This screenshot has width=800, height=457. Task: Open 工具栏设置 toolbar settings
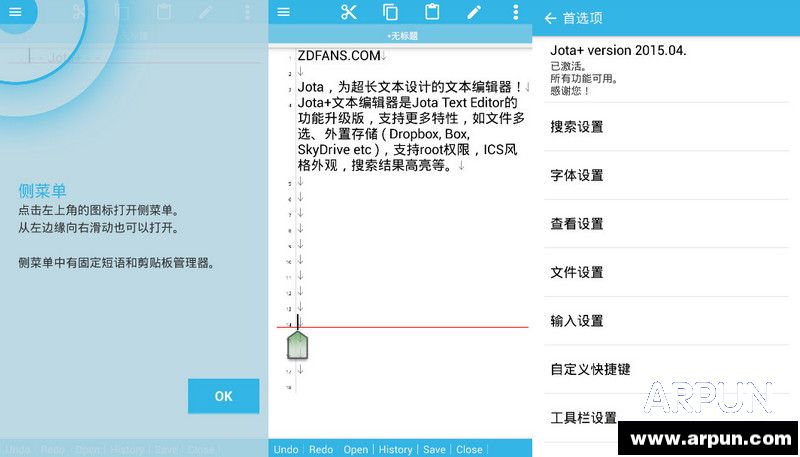(x=666, y=418)
